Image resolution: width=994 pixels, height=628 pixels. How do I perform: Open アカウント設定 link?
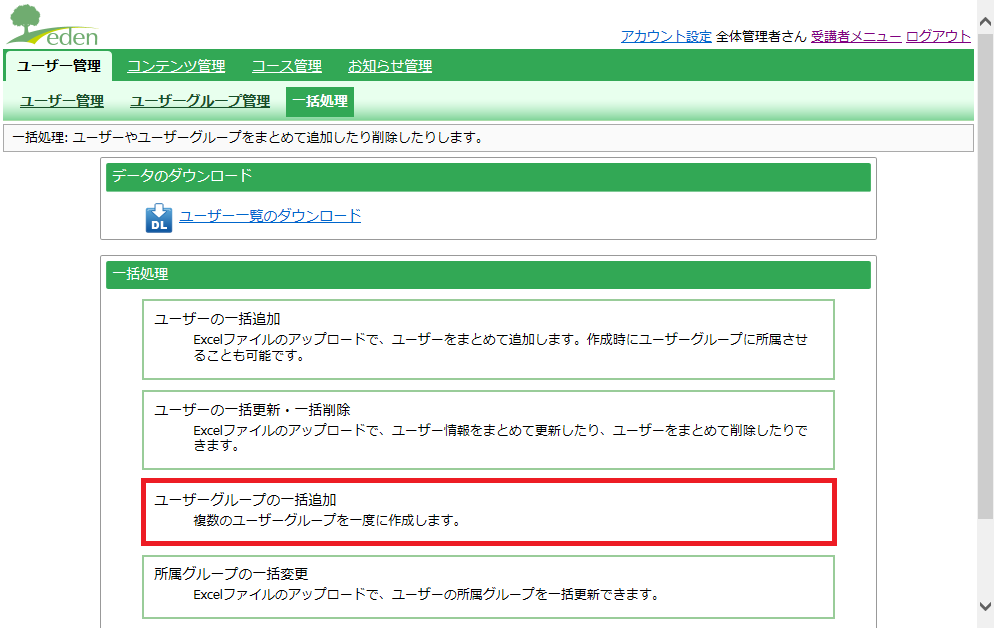coord(666,36)
